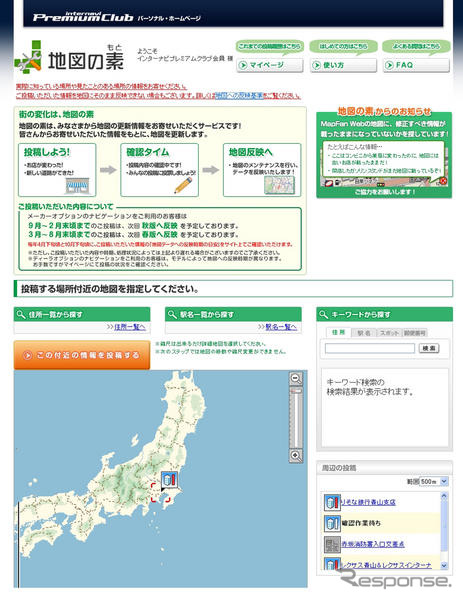Open the 範囲 500m dropdown
Viewport: 463px width, 600px height.
tap(434, 481)
